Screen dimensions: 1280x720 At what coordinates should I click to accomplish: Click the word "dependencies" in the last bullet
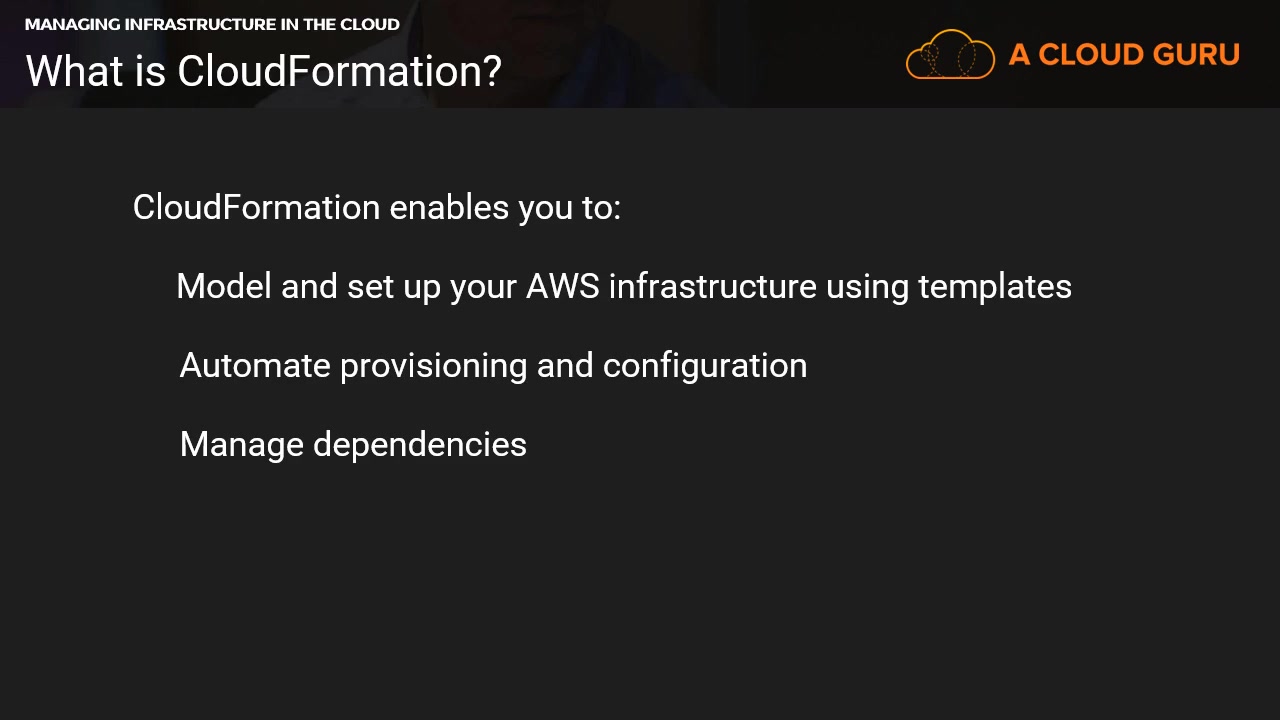tap(420, 444)
